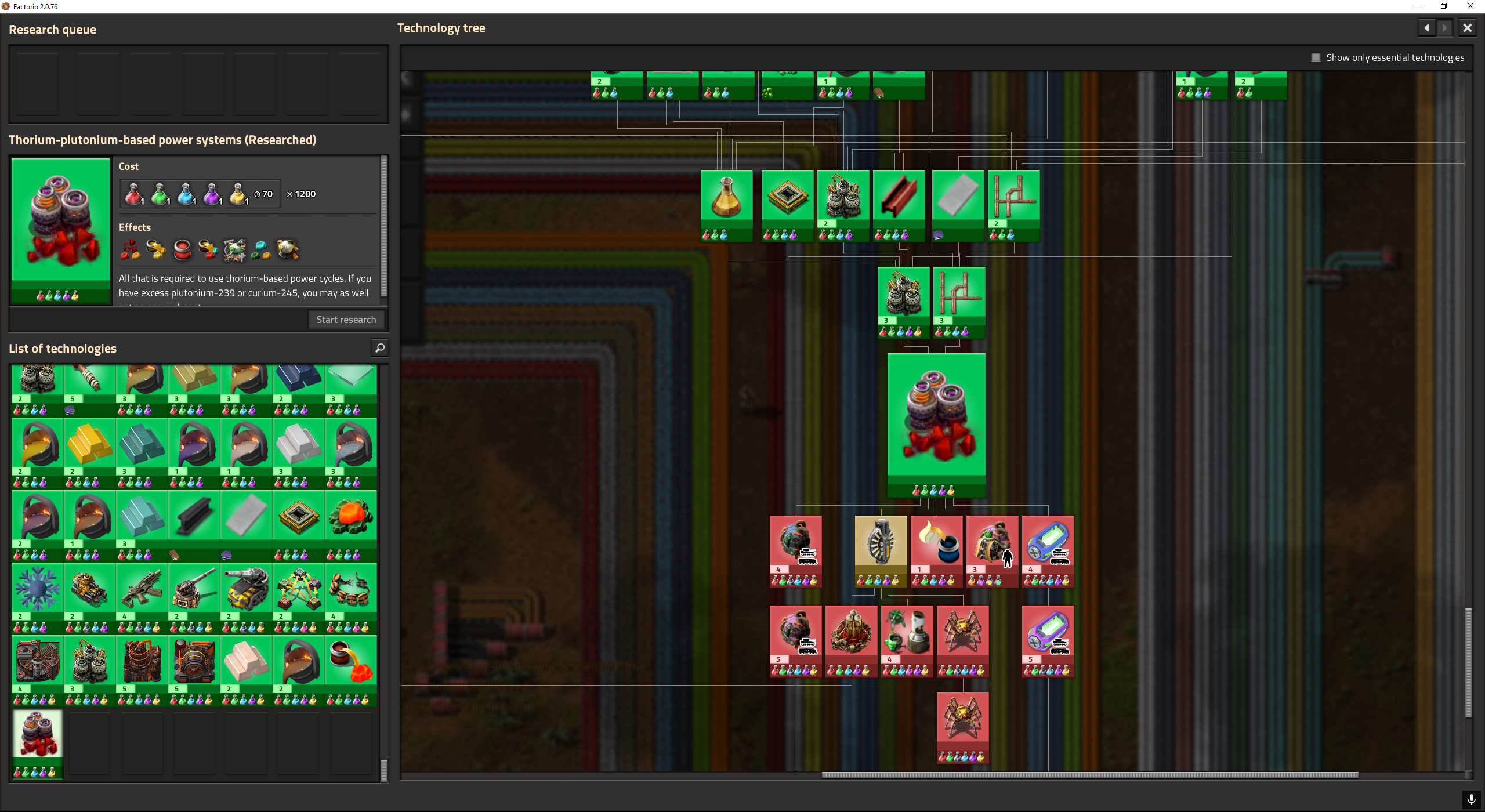
Task: Click the first effect icon under Effects
Action: (x=131, y=249)
